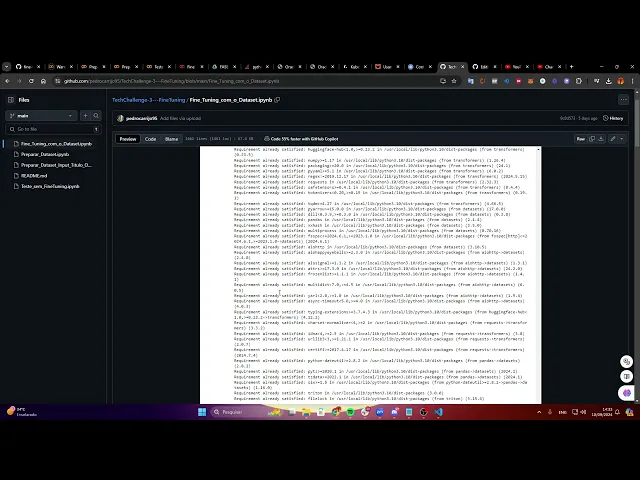Close the active 'Tech' GitHub tab

[x=462, y=67]
